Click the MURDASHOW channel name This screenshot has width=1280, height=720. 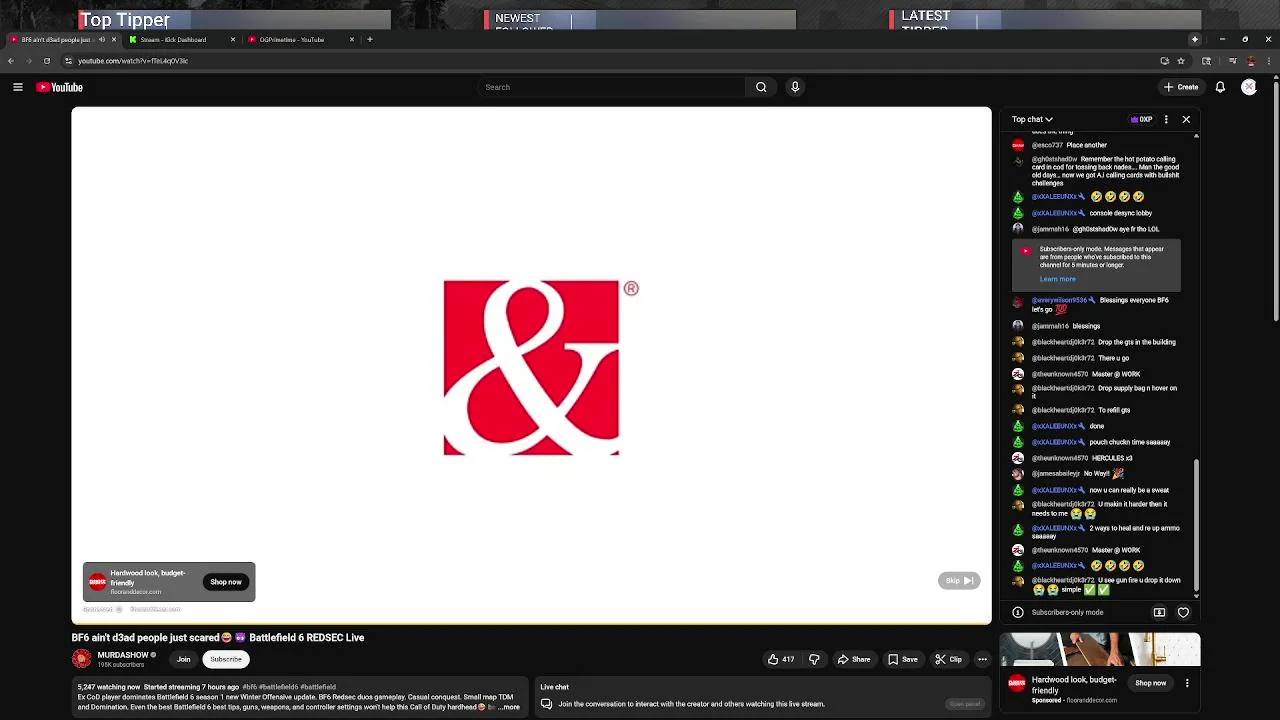click(x=123, y=655)
